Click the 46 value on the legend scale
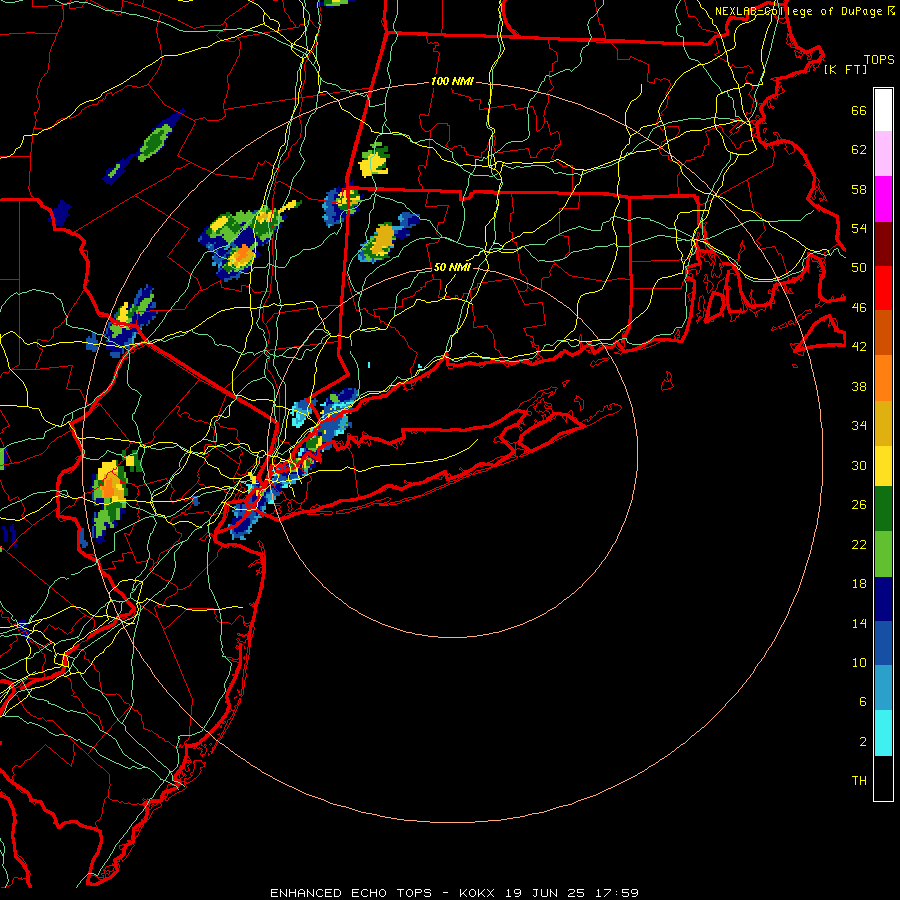The height and width of the screenshot is (900, 900). tap(859, 308)
